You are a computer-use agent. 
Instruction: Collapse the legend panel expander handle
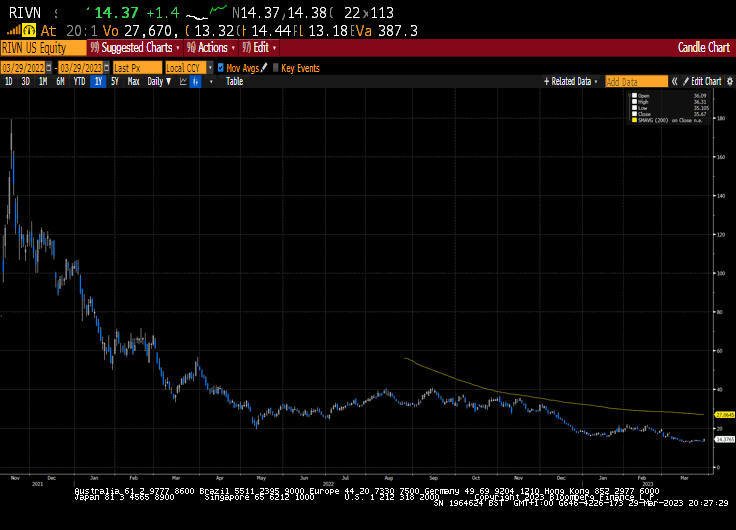(629, 96)
